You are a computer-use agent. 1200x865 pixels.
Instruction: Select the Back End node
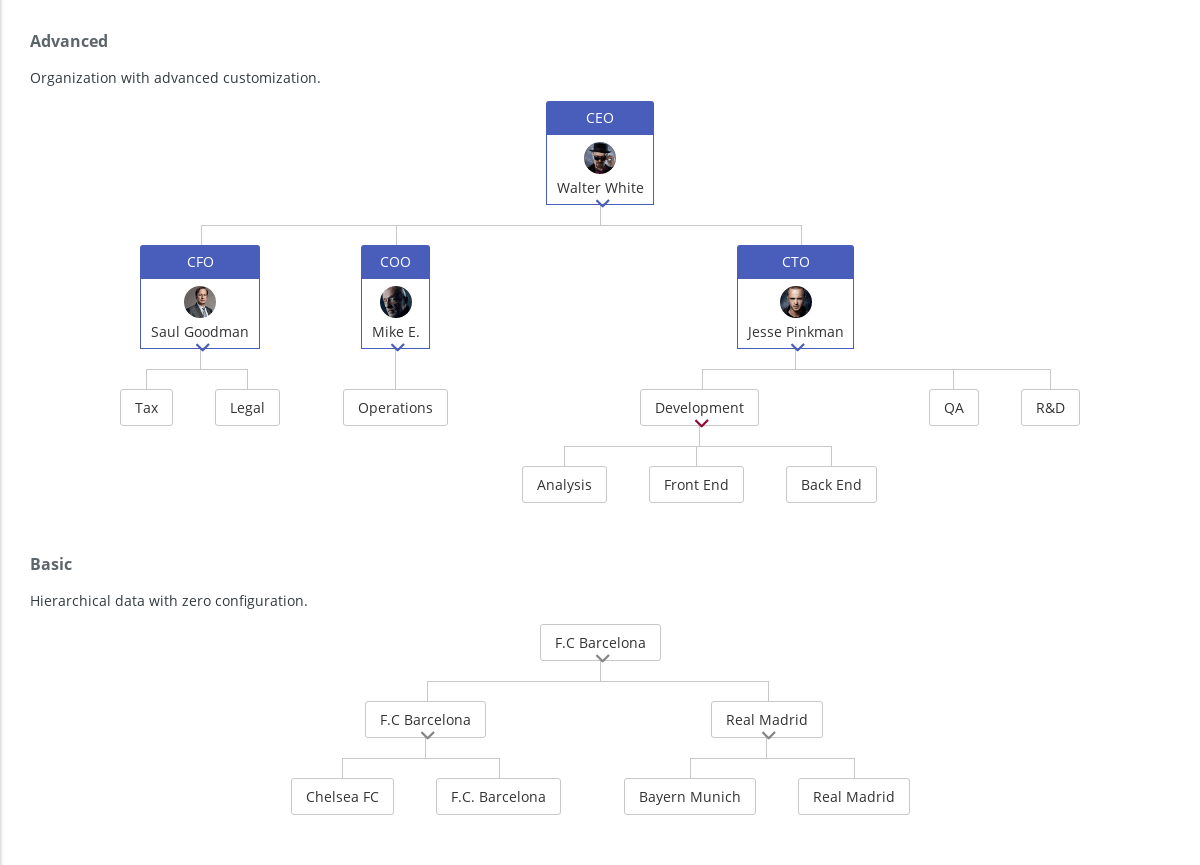click(x=831, y=484)
